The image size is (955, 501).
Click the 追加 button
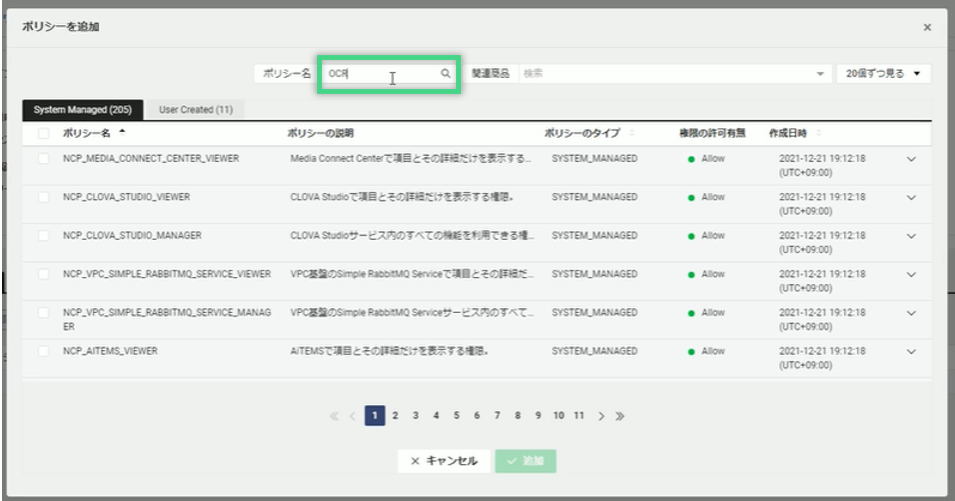[x=526, y=461]
